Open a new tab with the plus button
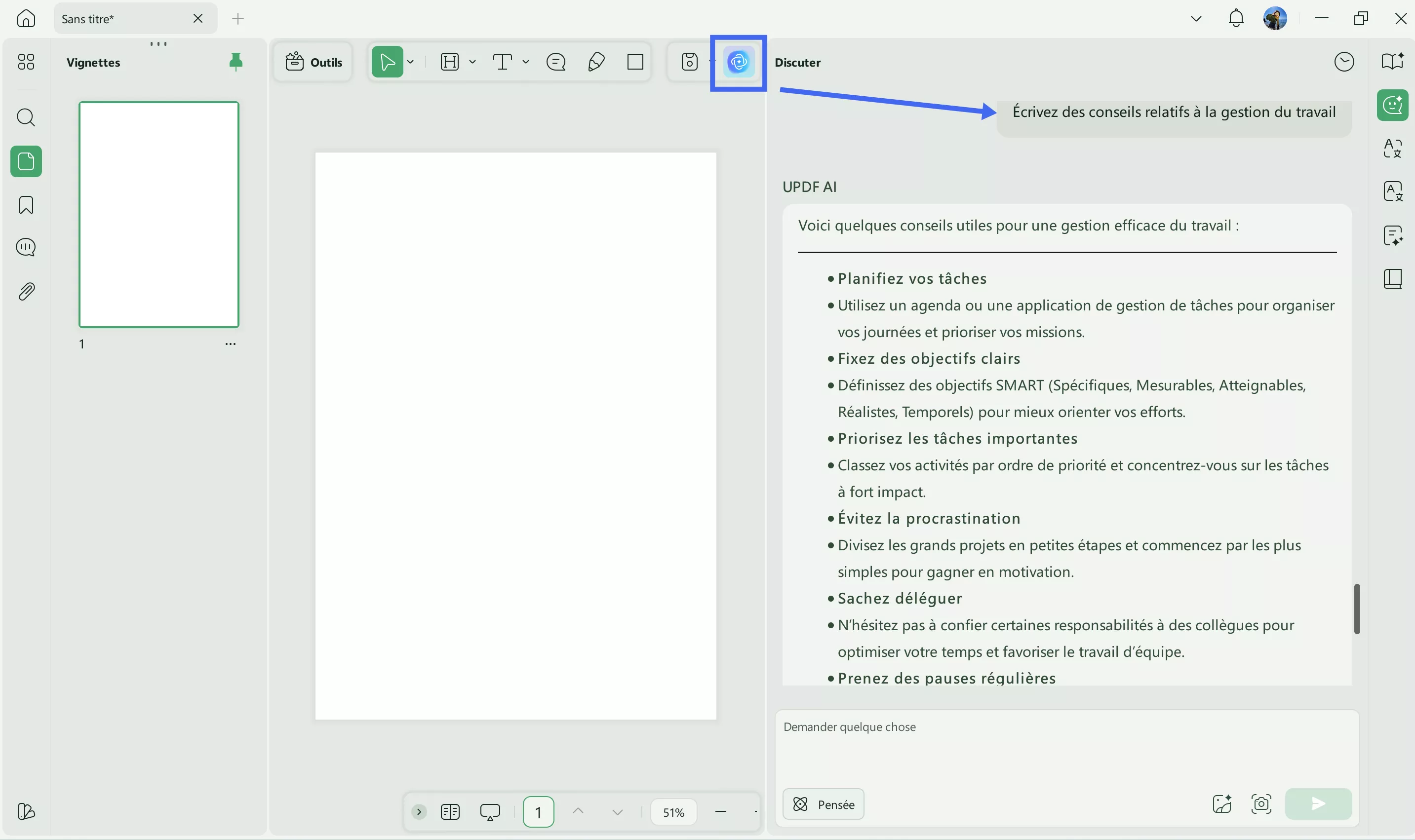 click(x=237, y=18)
